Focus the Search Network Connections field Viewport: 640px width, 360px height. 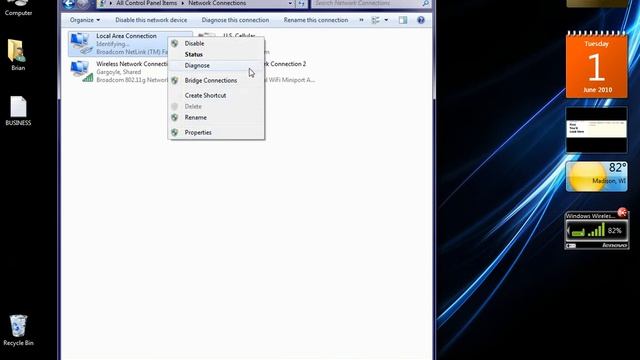370,4
